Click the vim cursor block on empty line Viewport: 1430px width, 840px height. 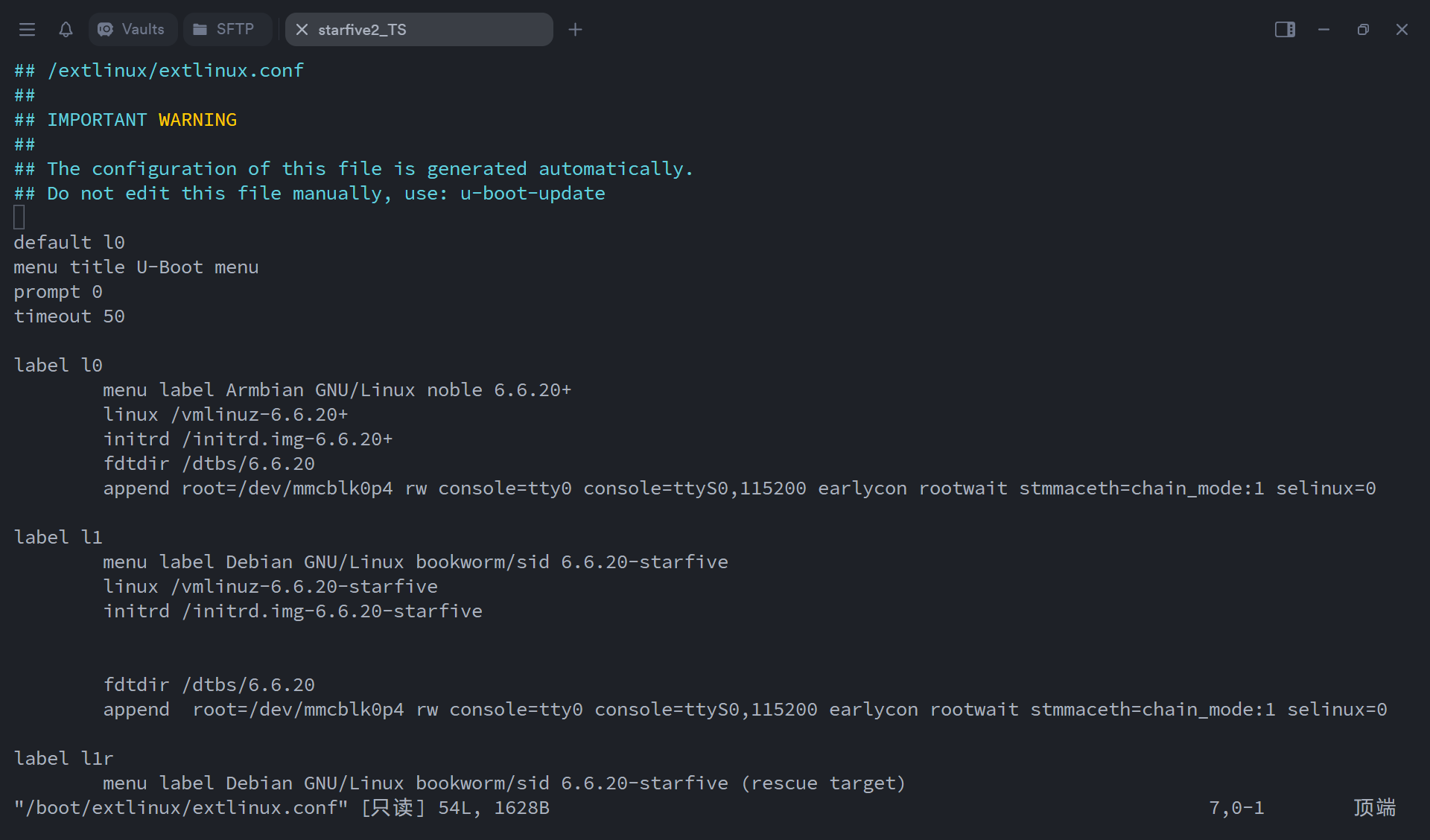tap(19, 217)
